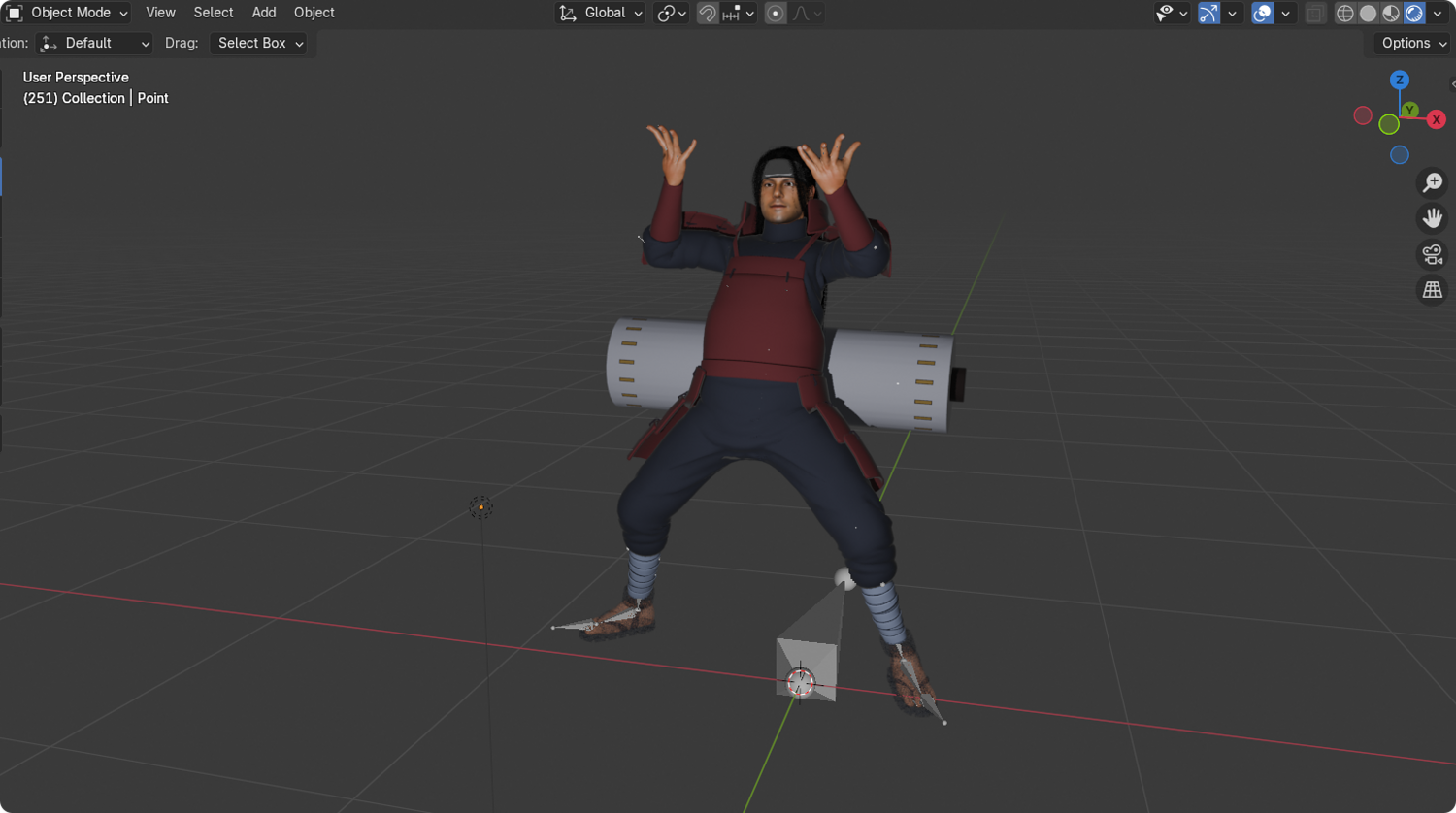Open the pivot point dropdown
Image resolution: width=1456 pixels, height=813 pixels.
pos(671,13)
